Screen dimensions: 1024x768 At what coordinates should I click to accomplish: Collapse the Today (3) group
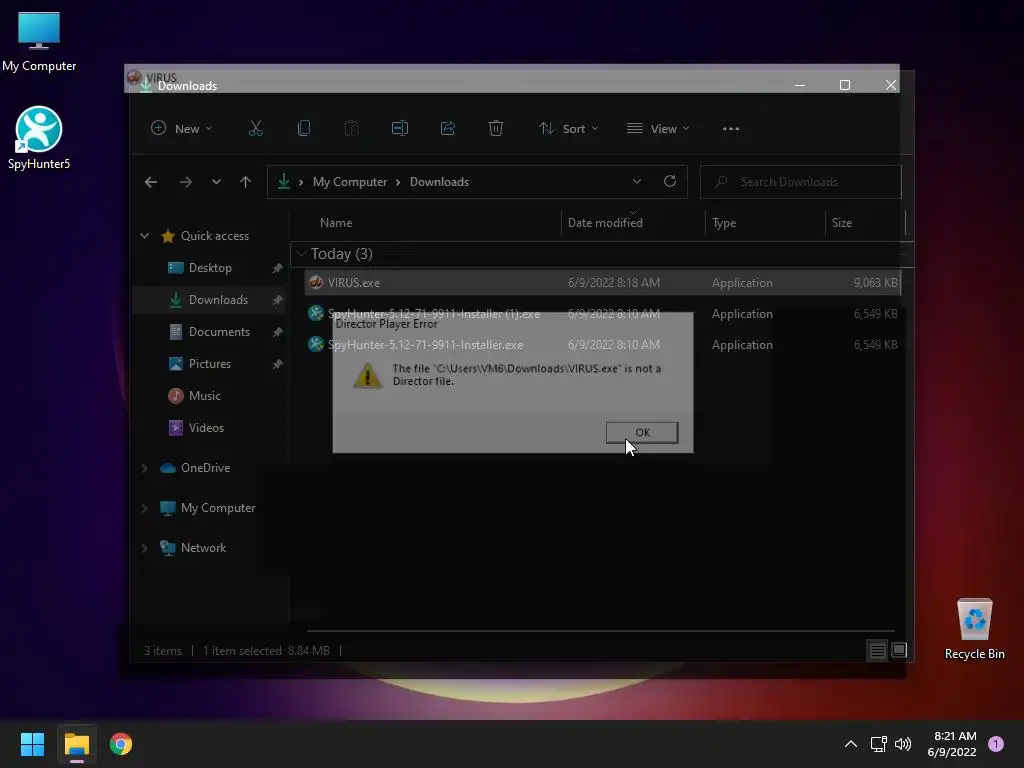point(301,254)
